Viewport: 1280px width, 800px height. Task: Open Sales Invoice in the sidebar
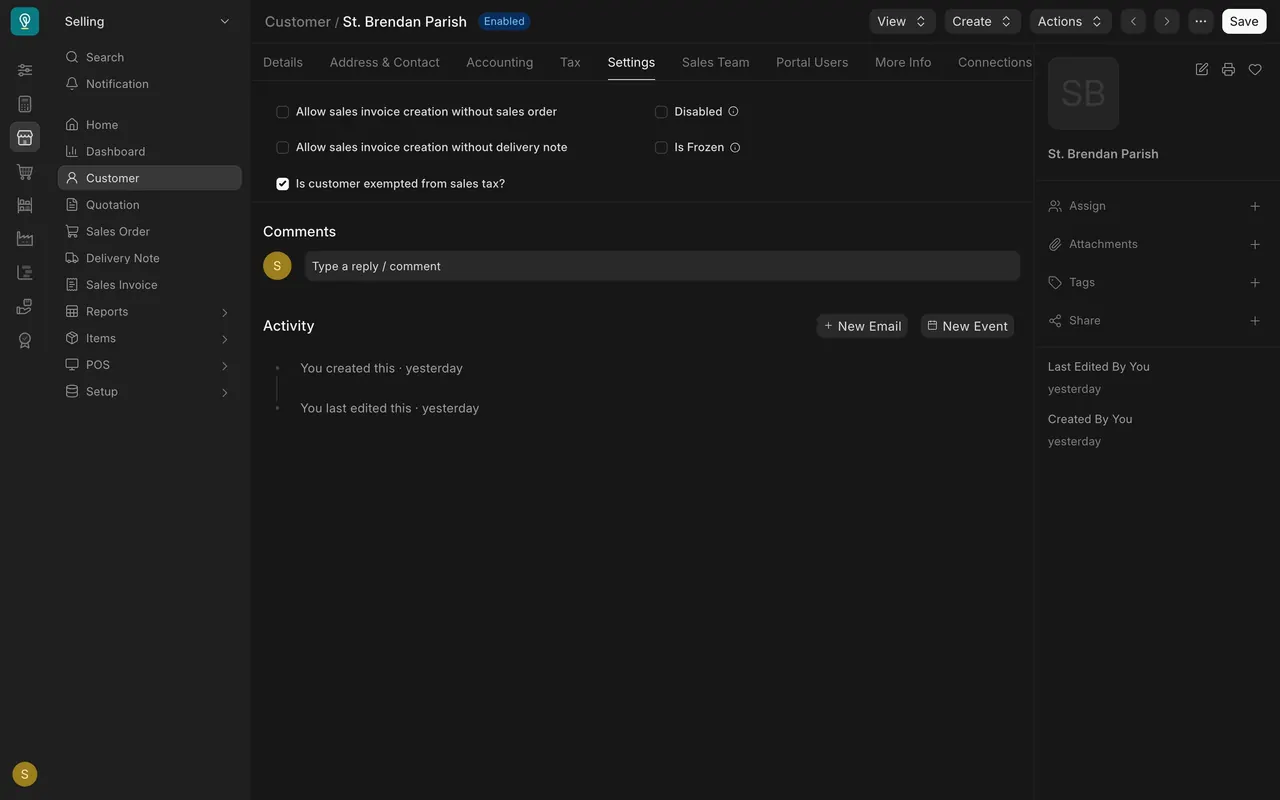click(149, 285)
